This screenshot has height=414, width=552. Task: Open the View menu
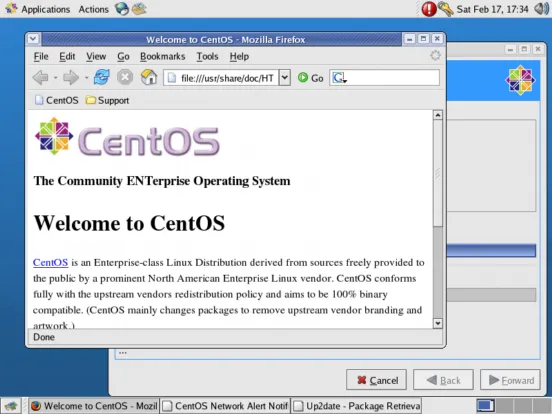point(96,57)
